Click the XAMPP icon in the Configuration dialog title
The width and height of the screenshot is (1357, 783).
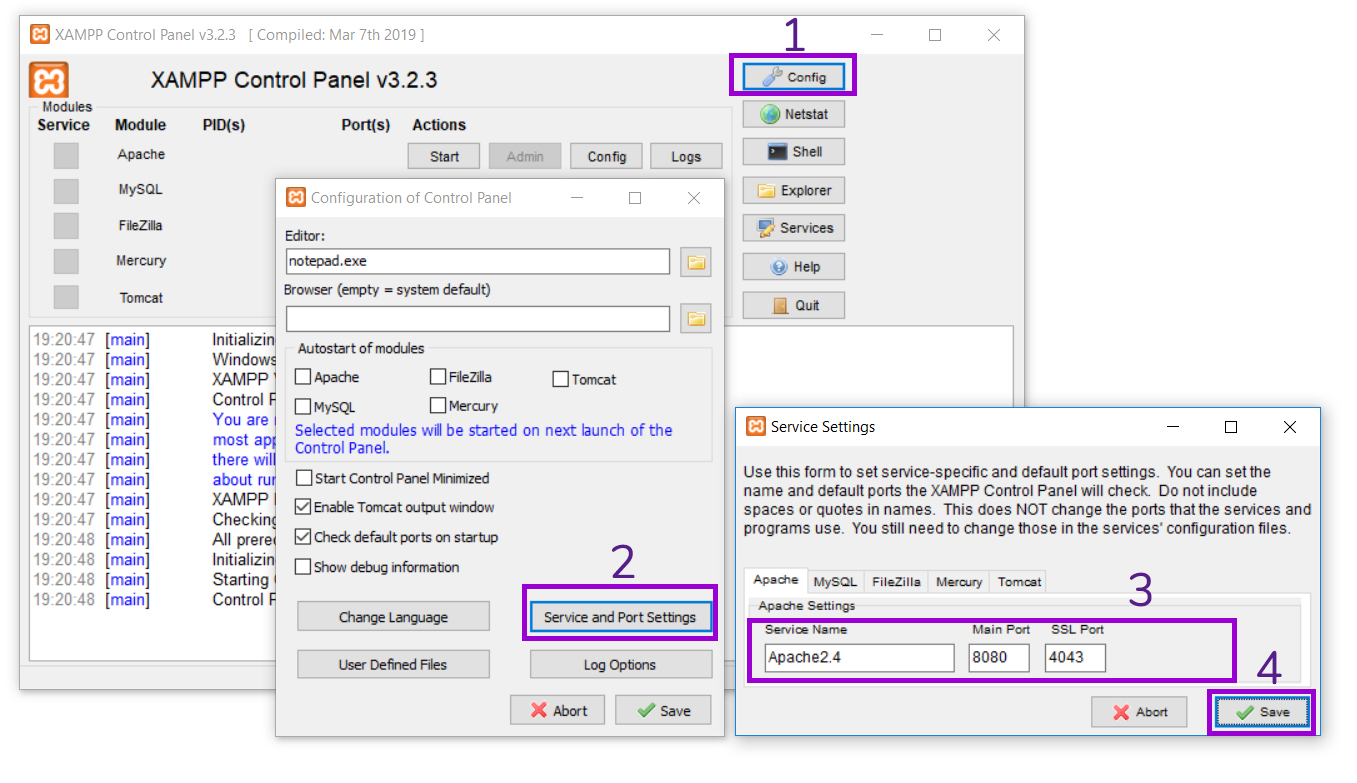[296, 198]
